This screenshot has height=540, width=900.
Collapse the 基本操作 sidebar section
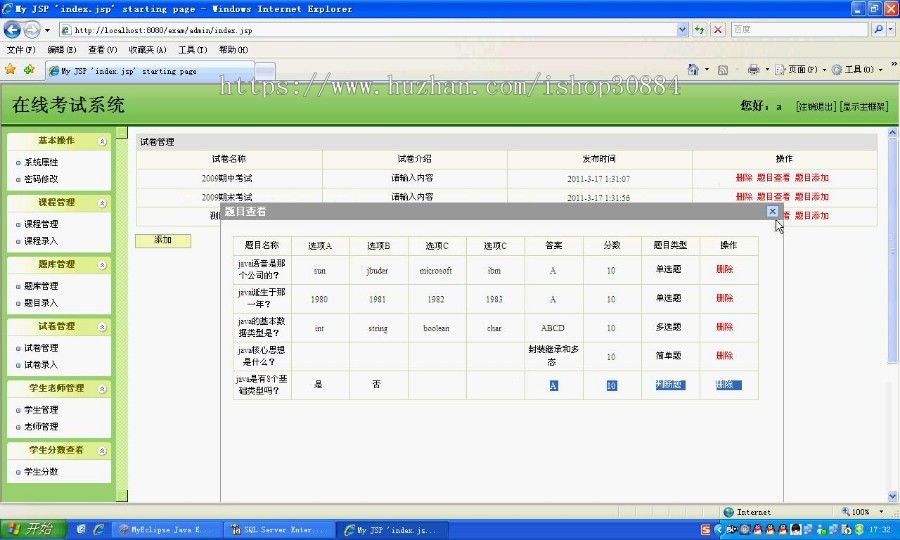click(x=102, y=141)
